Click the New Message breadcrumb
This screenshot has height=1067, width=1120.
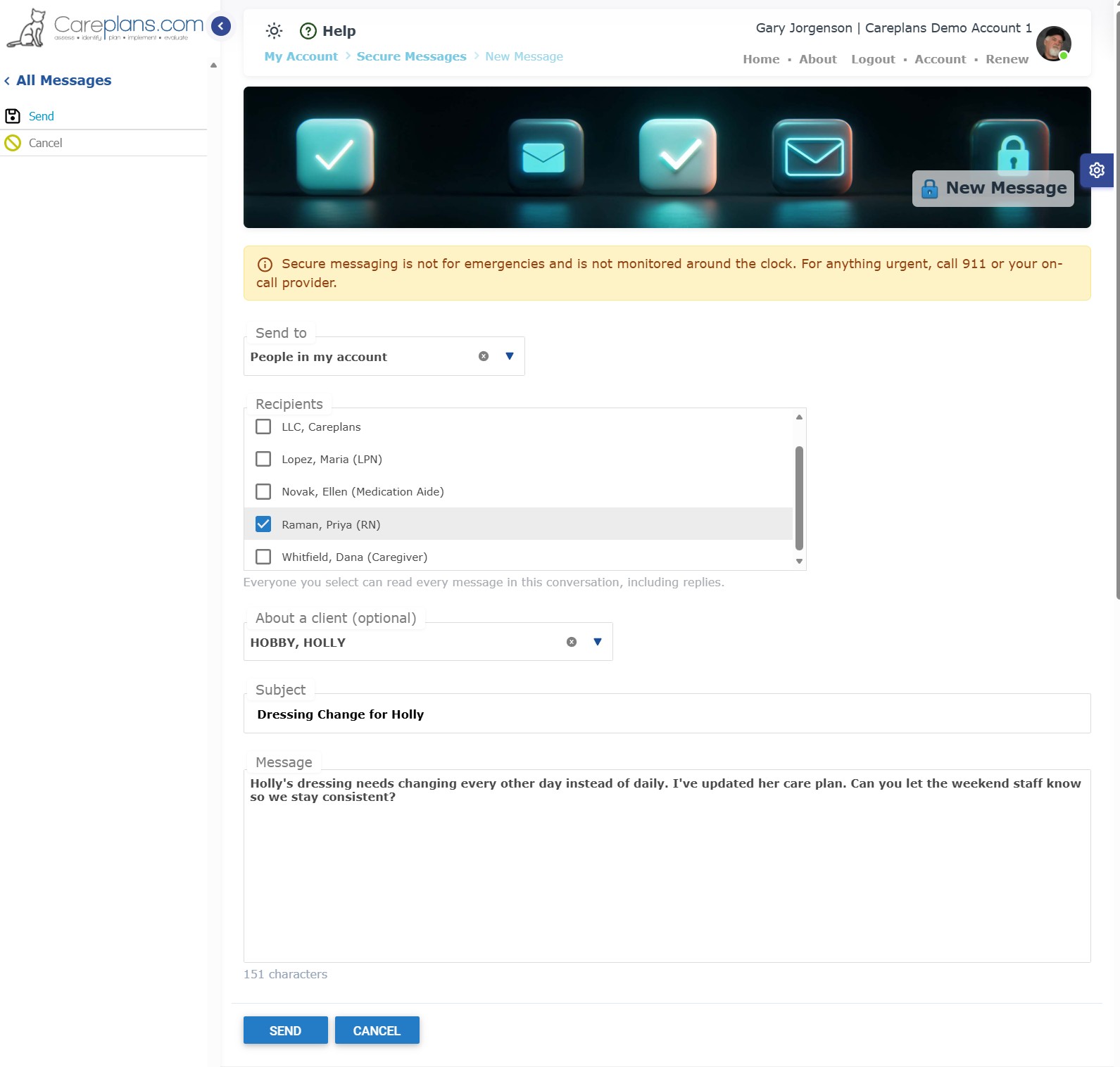click(x=524, y=56)
